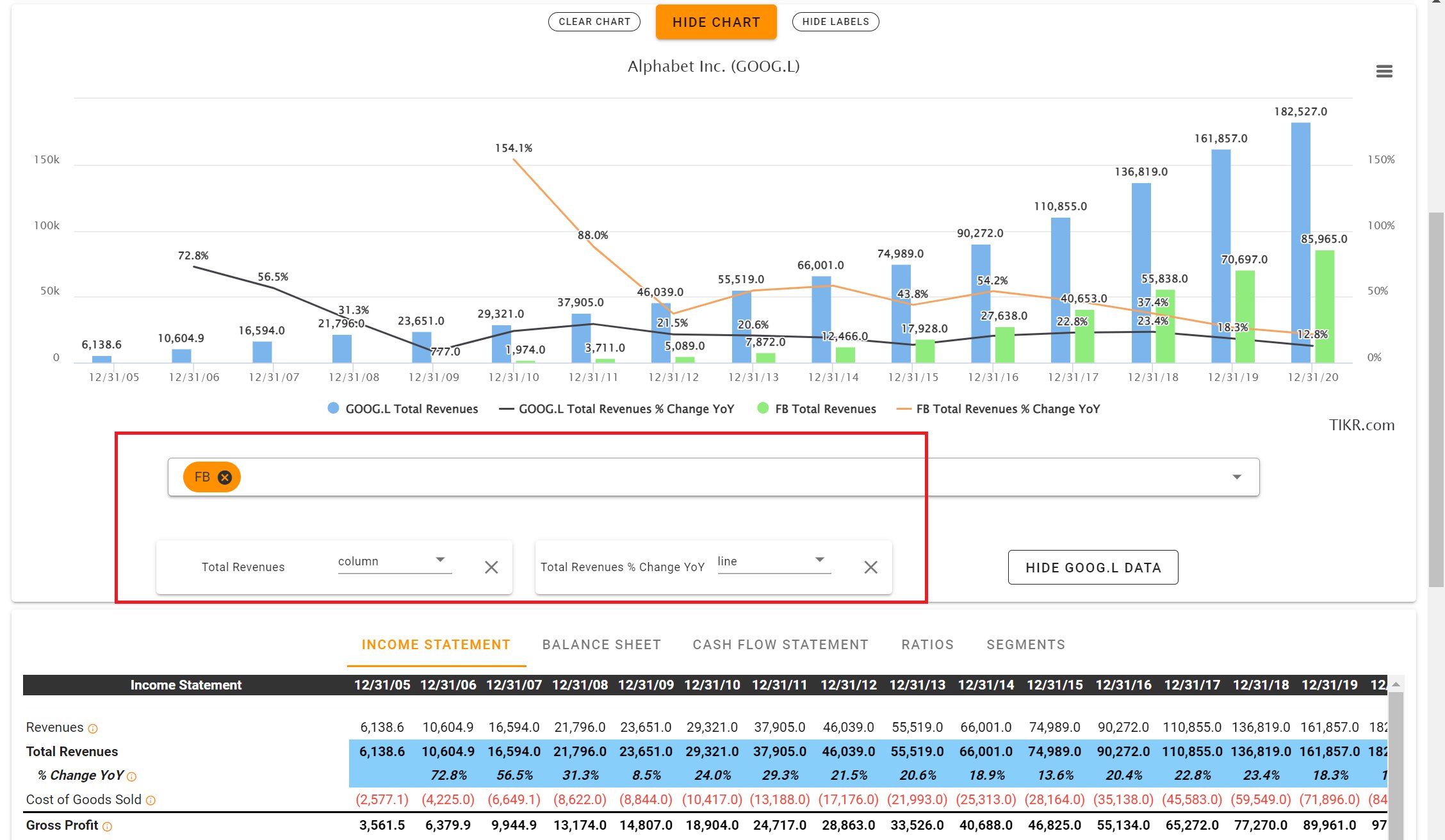This screenshot has height=840, width=1445.
Task: Switch to the Balance Sheet tab
Action: click(601, 645)
